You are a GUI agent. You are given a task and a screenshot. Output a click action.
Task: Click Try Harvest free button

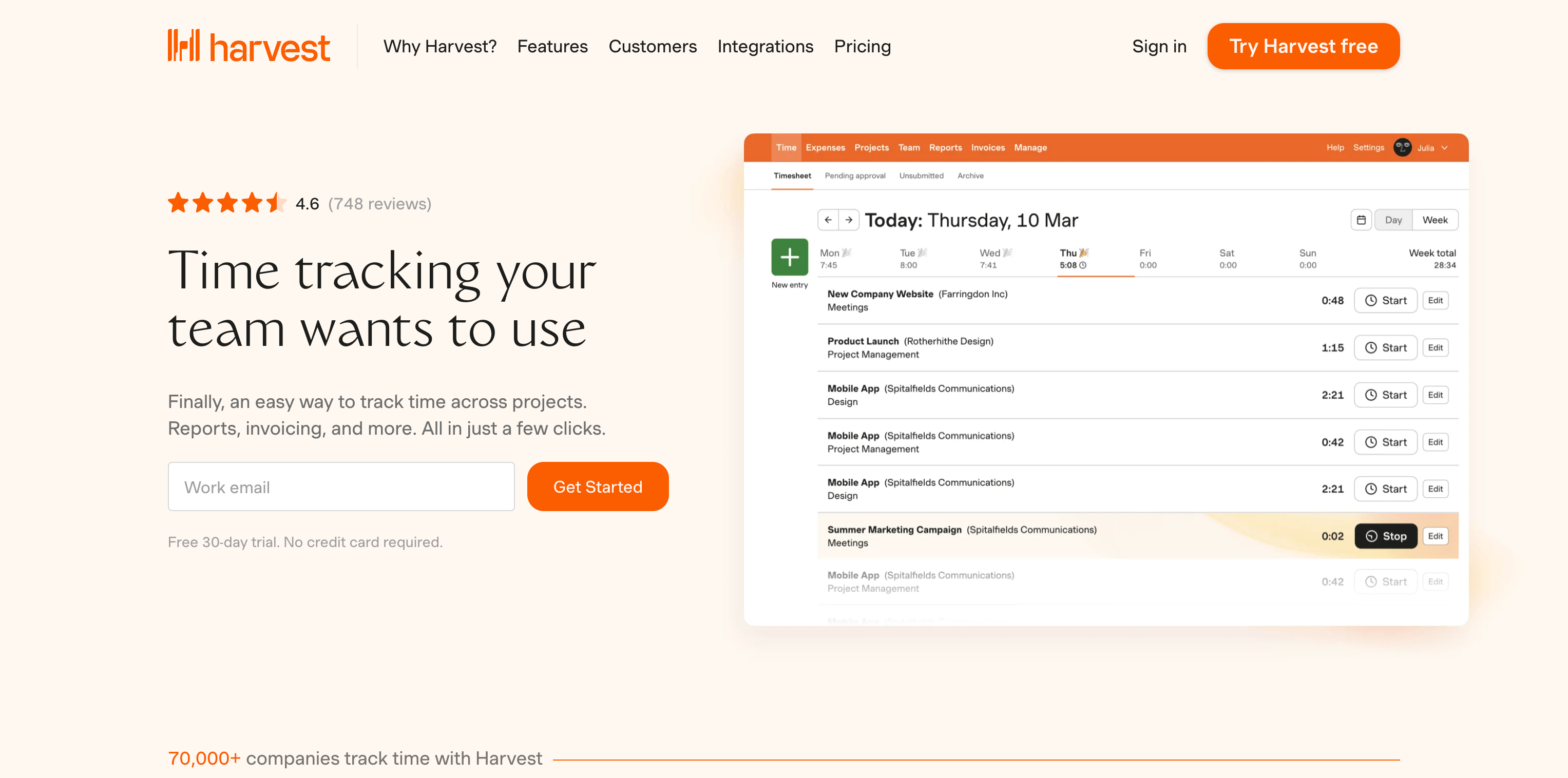point(1303,46)
